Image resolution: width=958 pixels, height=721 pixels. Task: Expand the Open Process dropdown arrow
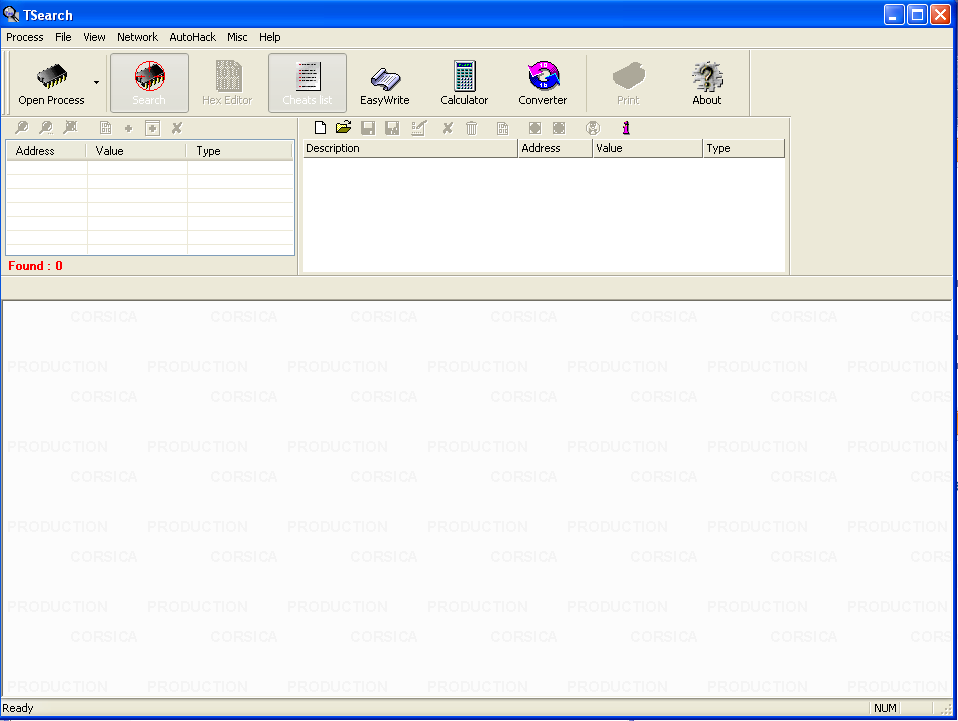97,82
